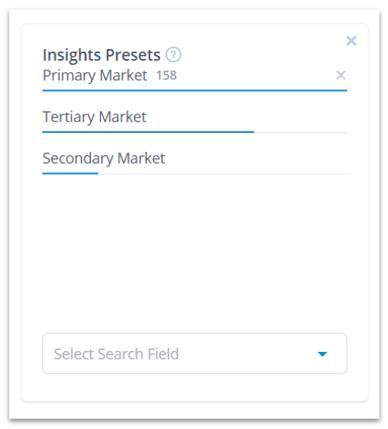Click the unfilled part of Tertiary Market bar
The height and width of the screenshot is (429, 388).
[301, 132]
